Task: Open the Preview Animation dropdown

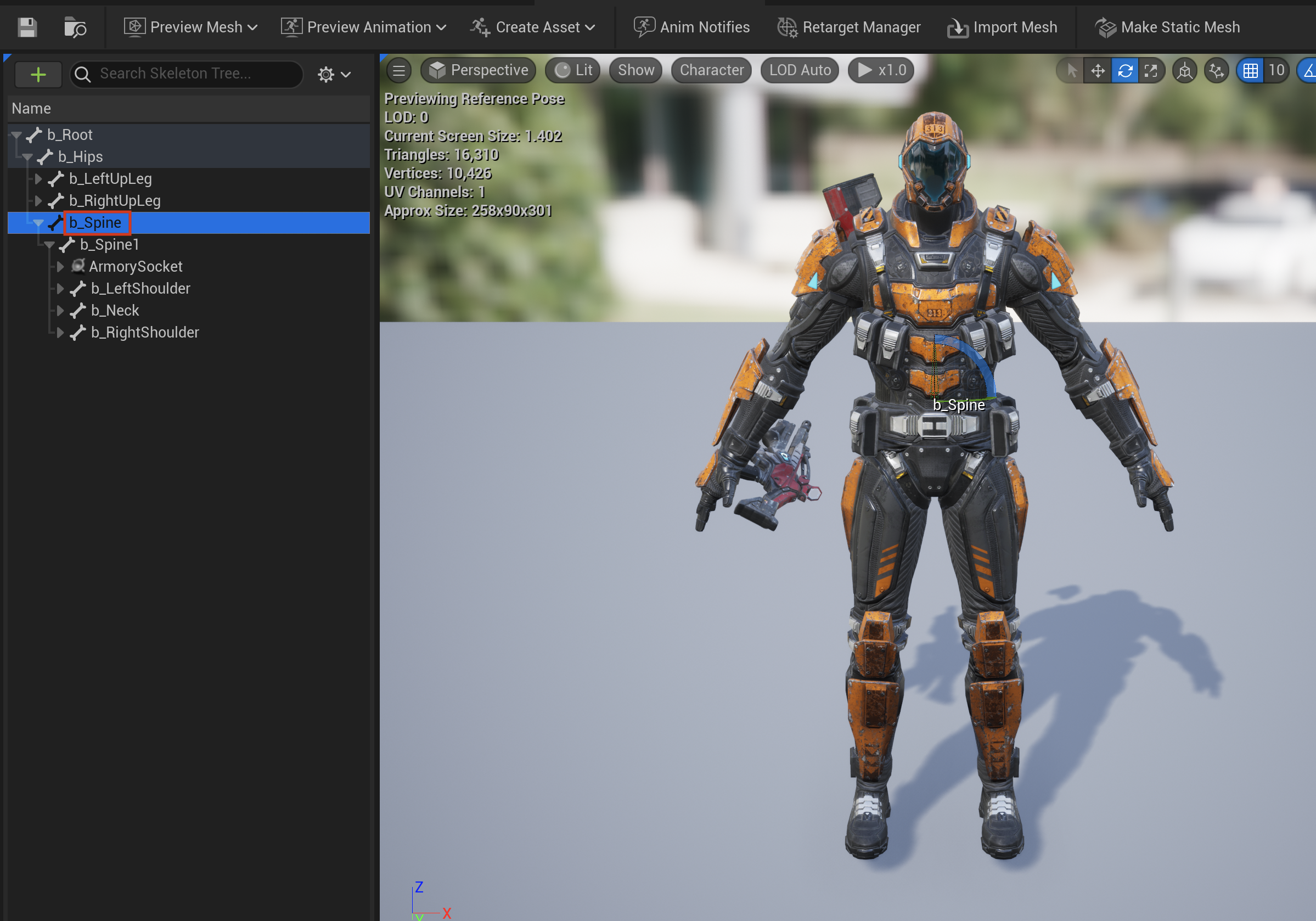Action: click(x=363, y=27)
